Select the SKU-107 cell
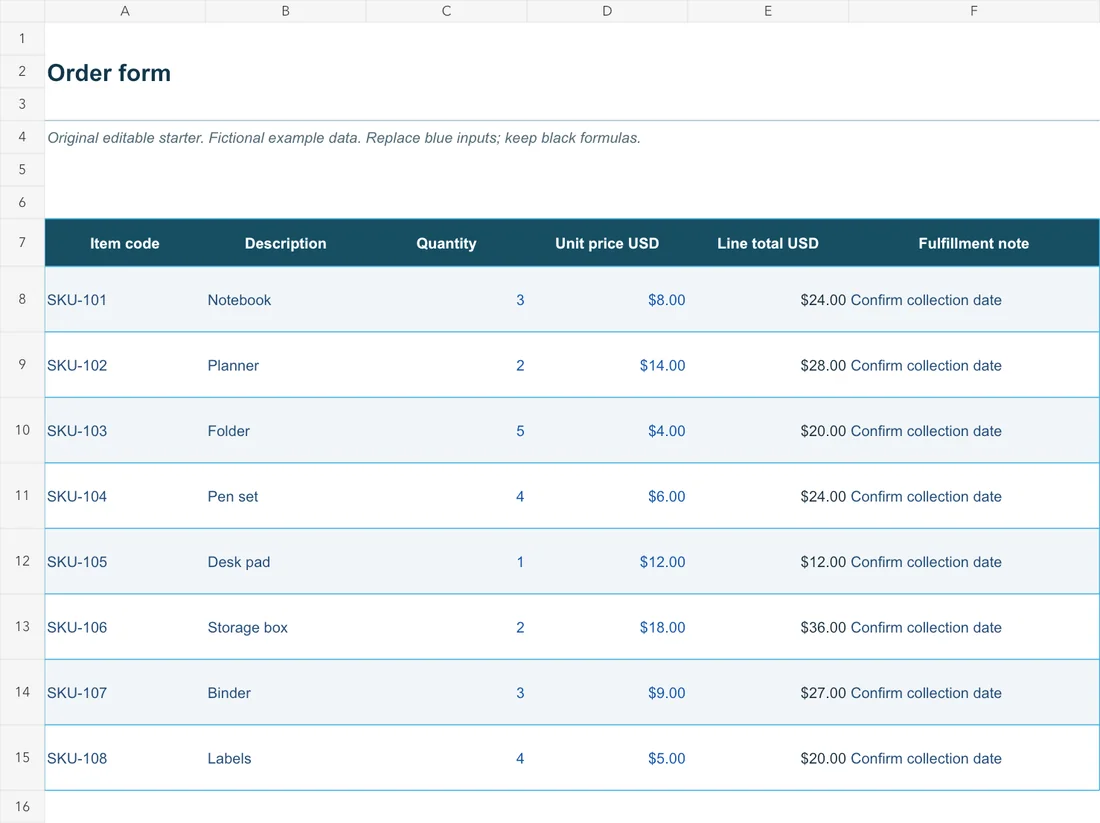Image resolution: width=1100 pixels, height=823 pixels. tap(125, 692)
